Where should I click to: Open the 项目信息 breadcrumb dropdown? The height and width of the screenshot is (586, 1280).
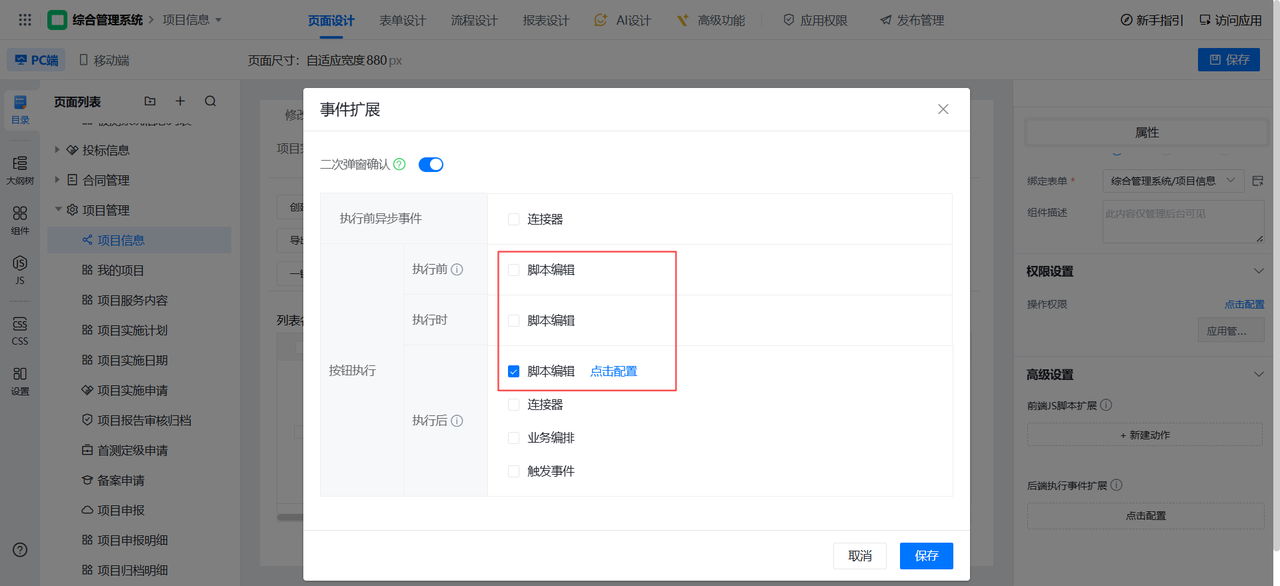192,20
